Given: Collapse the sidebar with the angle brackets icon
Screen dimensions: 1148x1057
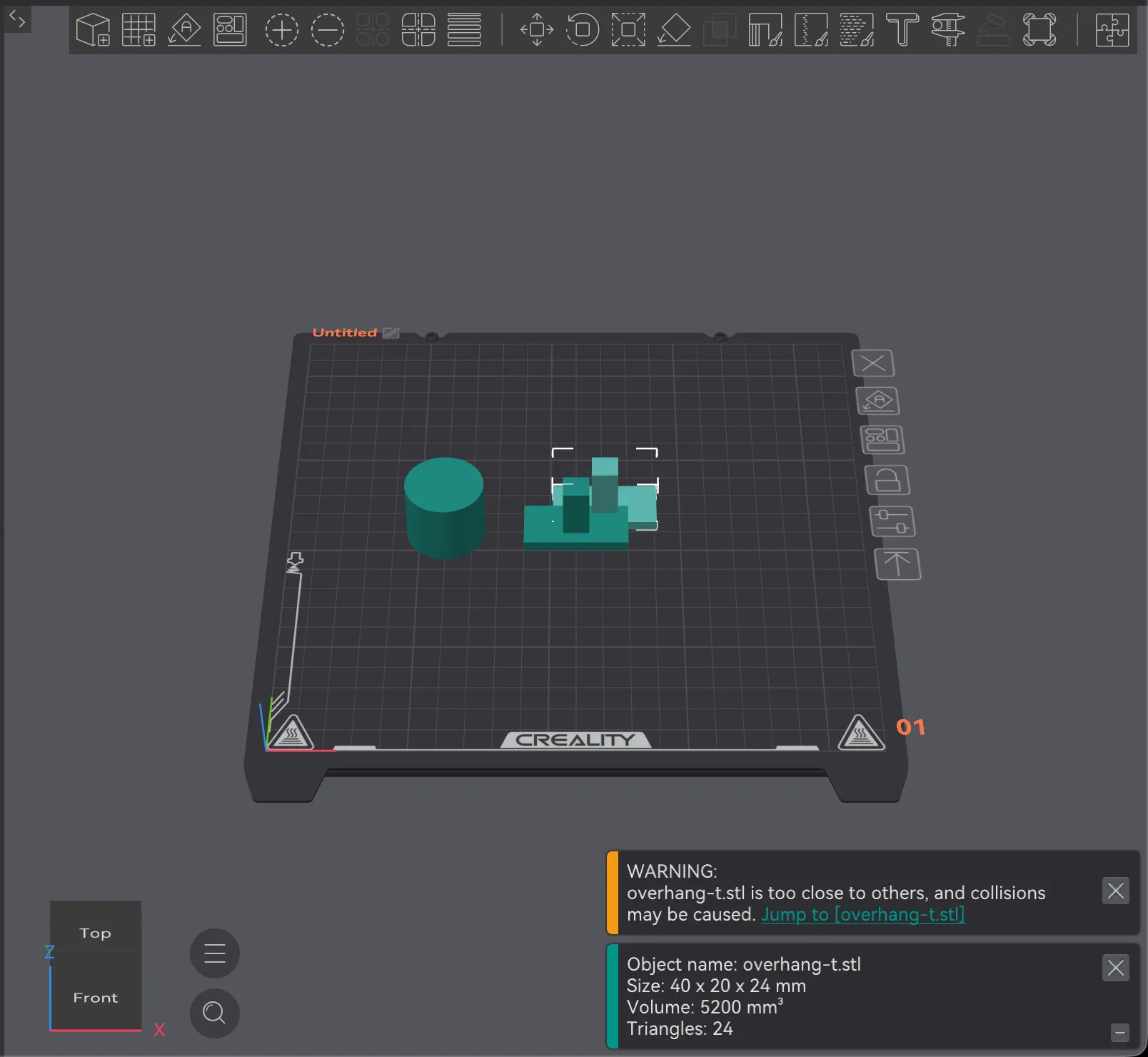Looking at the screenshot, I should 18,19.
